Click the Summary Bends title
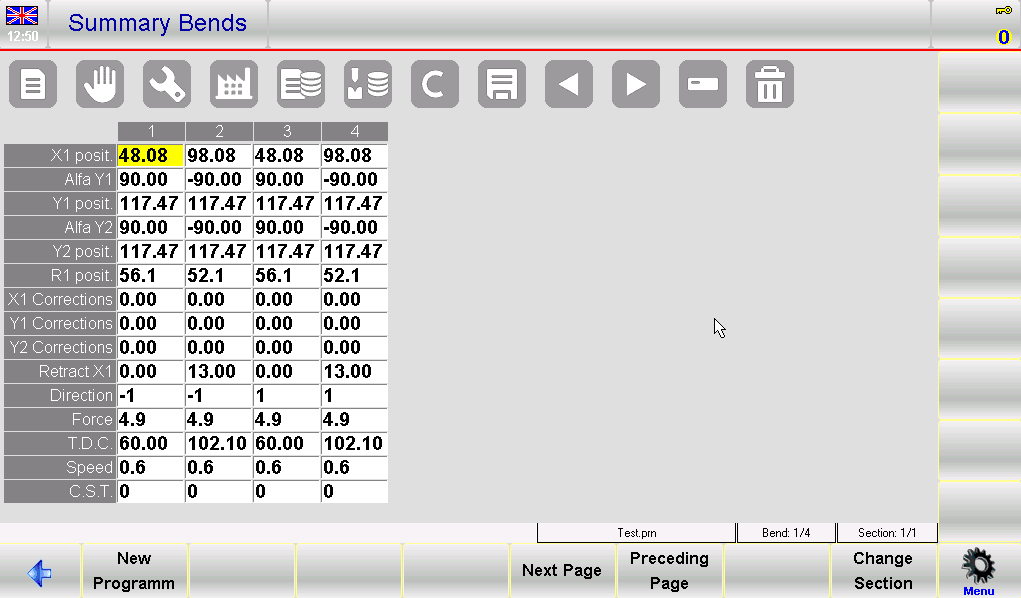 [158, 23]
